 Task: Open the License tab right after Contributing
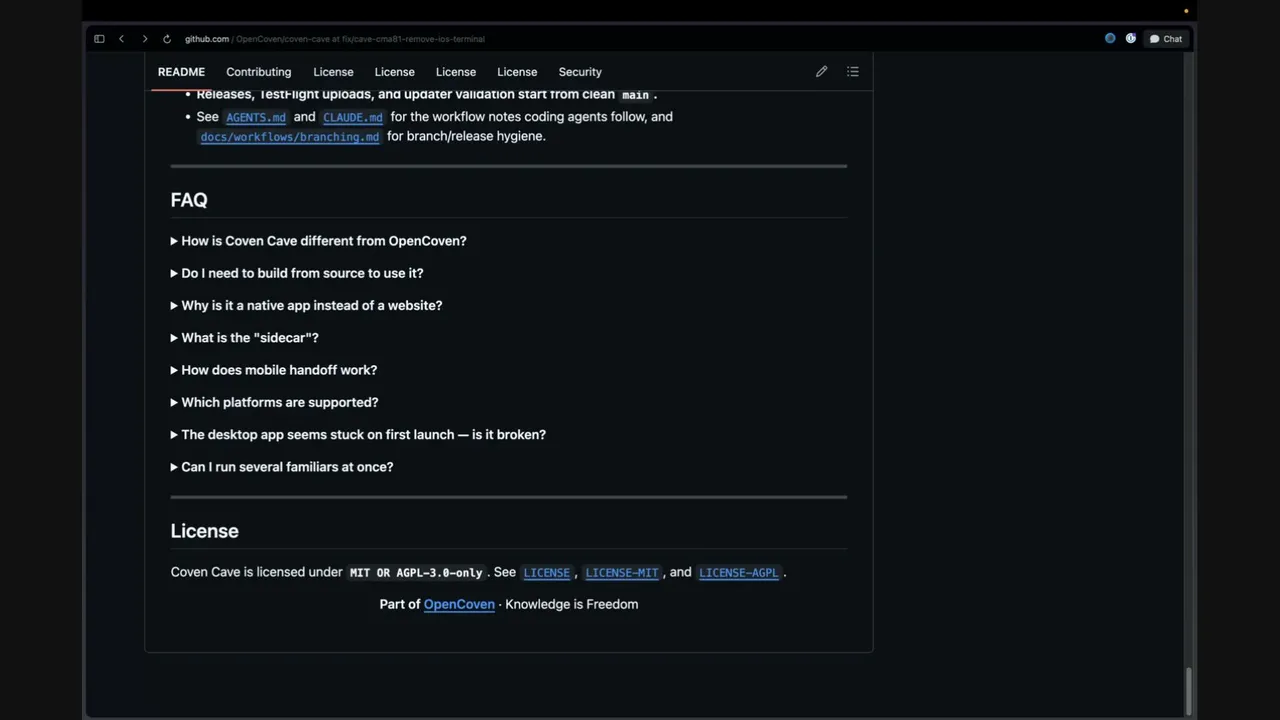[x=333, y=72]
